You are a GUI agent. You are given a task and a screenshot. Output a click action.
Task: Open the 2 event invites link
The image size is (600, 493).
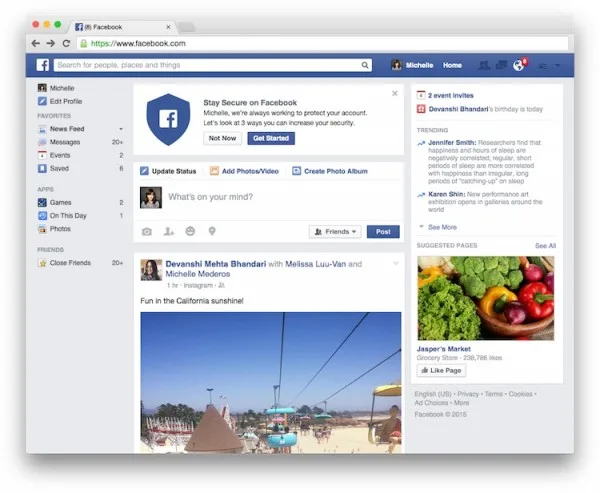(x=450, y=96)
